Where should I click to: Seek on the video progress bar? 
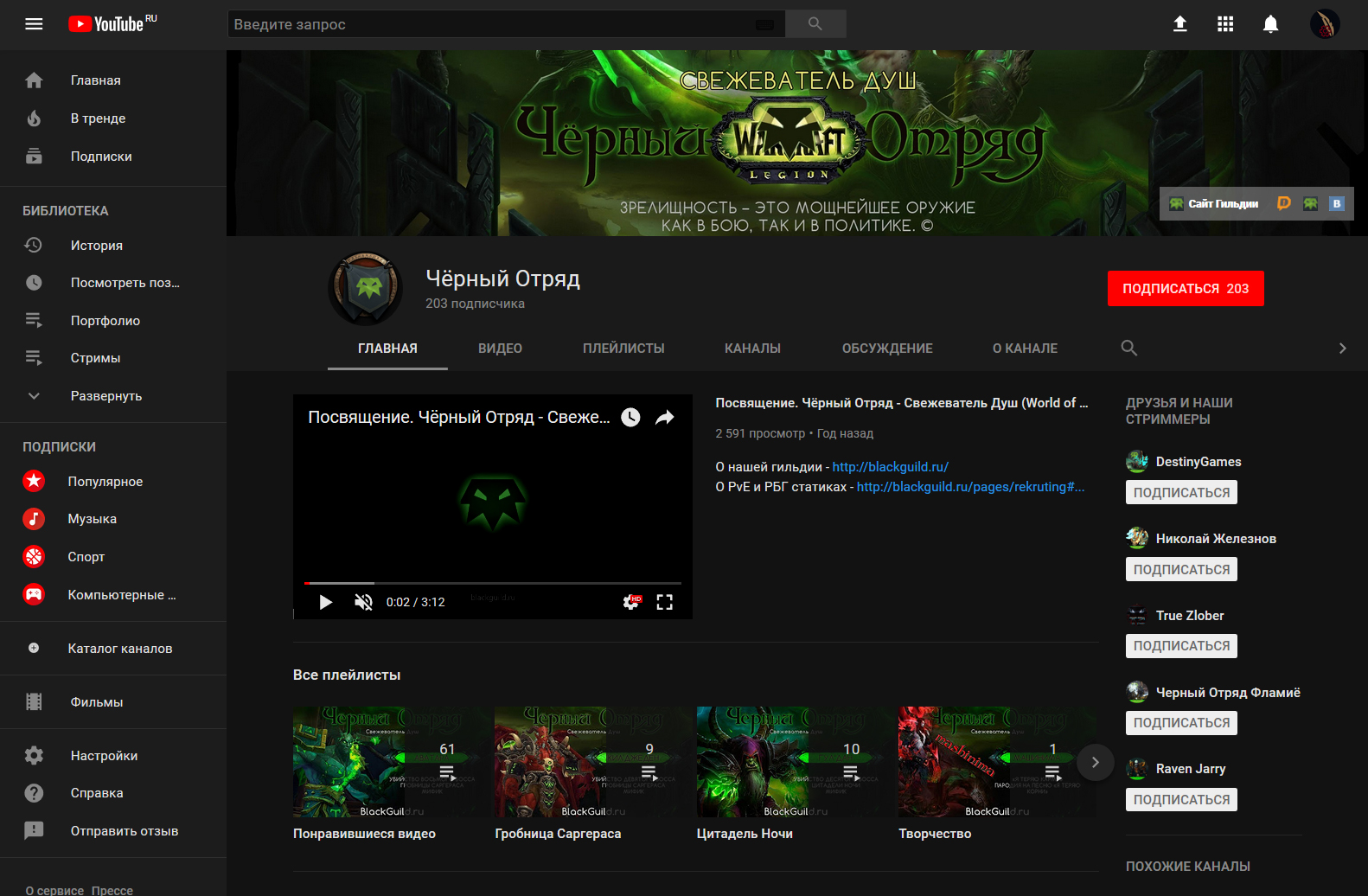coord(493,583)
